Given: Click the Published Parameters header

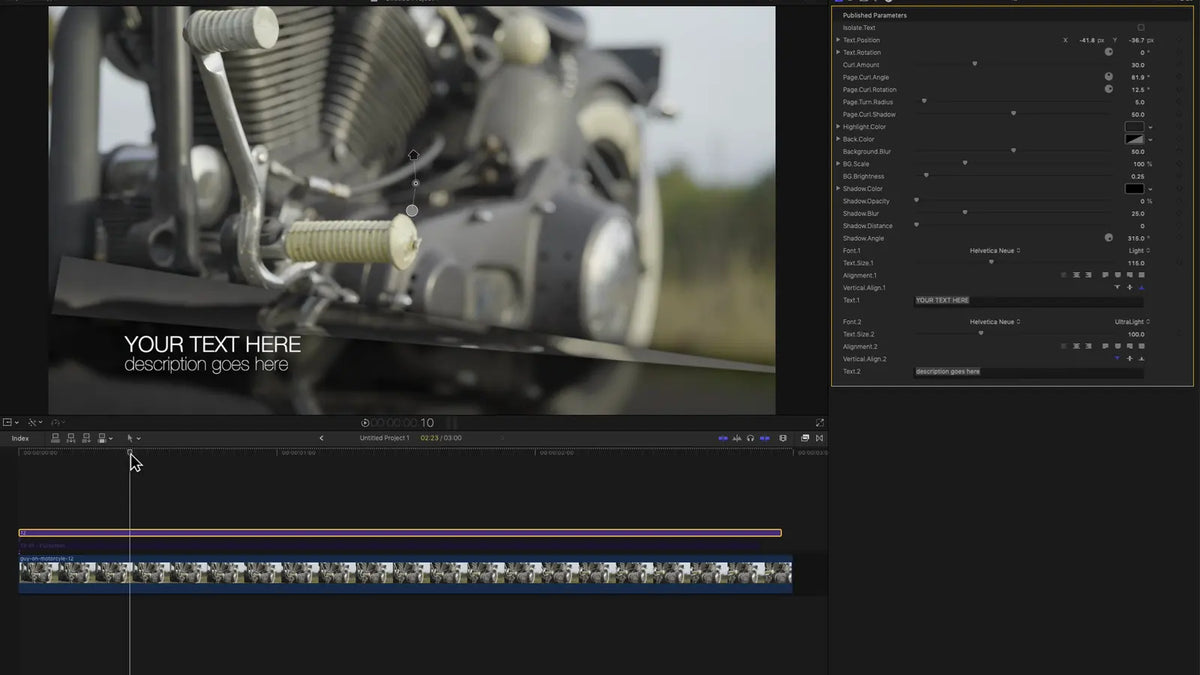Looking at the screenshot, I should [875, 15].
